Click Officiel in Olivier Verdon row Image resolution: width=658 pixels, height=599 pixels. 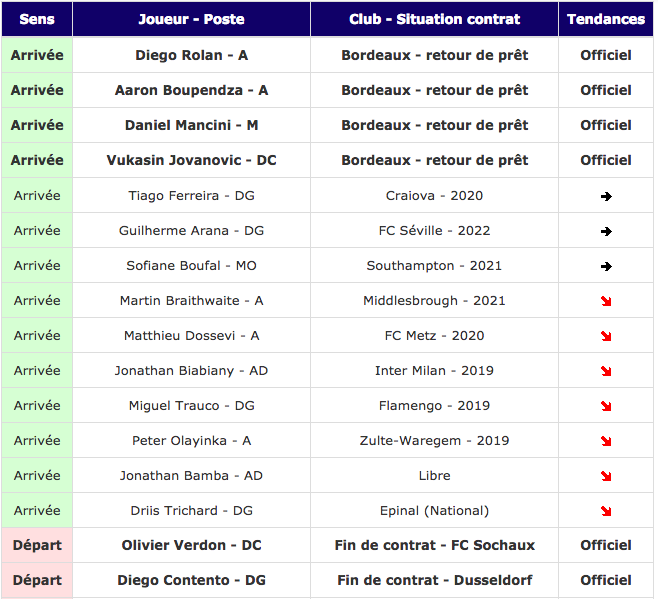tap(606, 545)
